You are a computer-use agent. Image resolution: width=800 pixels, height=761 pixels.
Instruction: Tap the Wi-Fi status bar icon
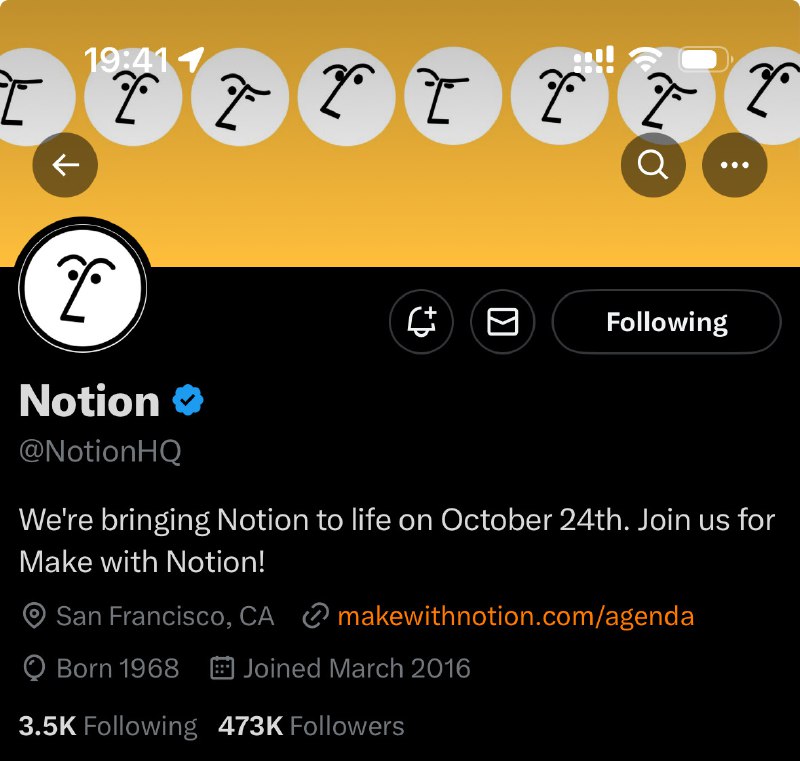click(645, 59)
